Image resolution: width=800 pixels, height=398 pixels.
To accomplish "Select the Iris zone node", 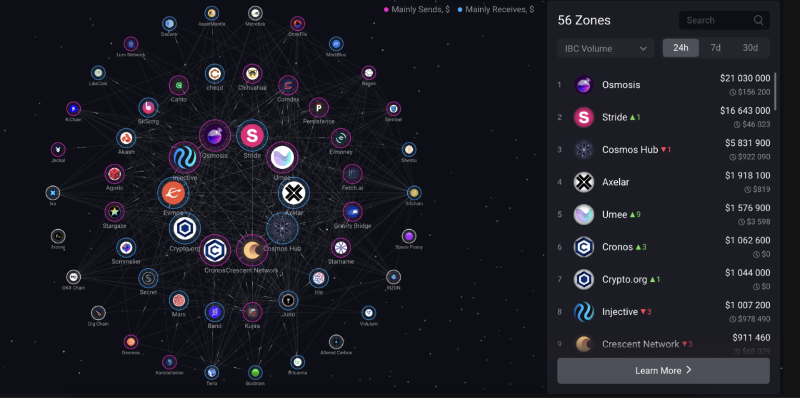I will pos(318,278).
